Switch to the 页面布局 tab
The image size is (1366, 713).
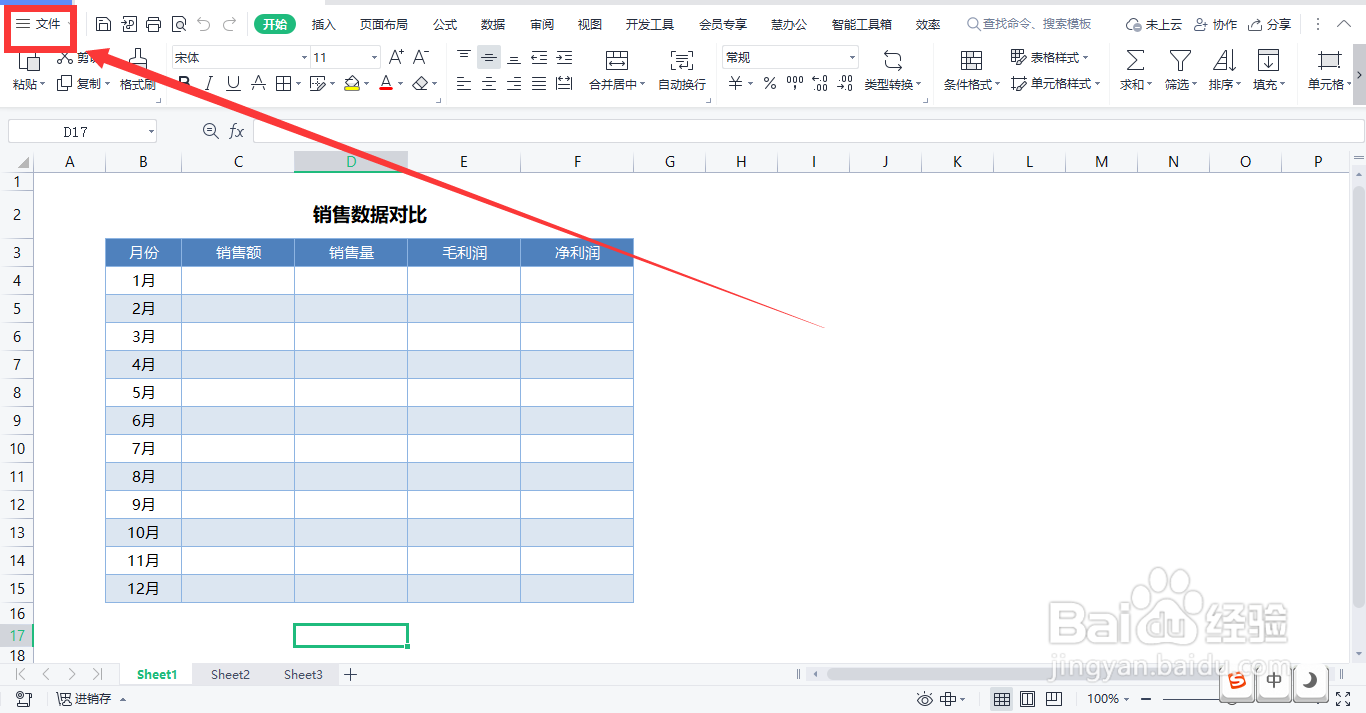point(384,24)
